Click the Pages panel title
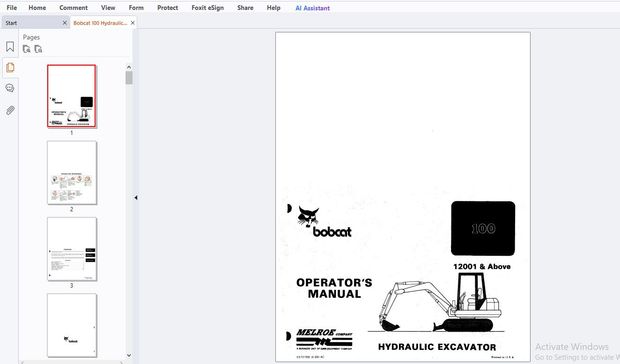Viewport: 620px width, 364px height. tap(31, 37)
